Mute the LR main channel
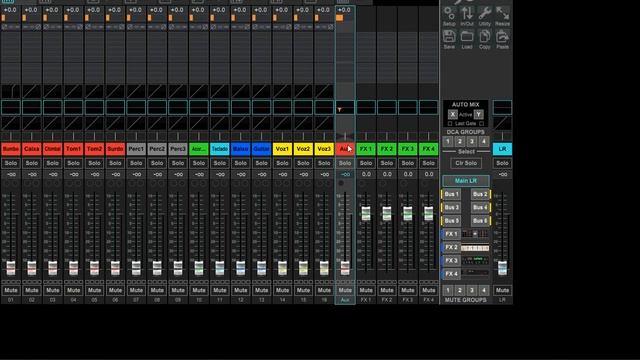Image resolution: width=640 pixels, height=360 pixels. pos(502,290)
